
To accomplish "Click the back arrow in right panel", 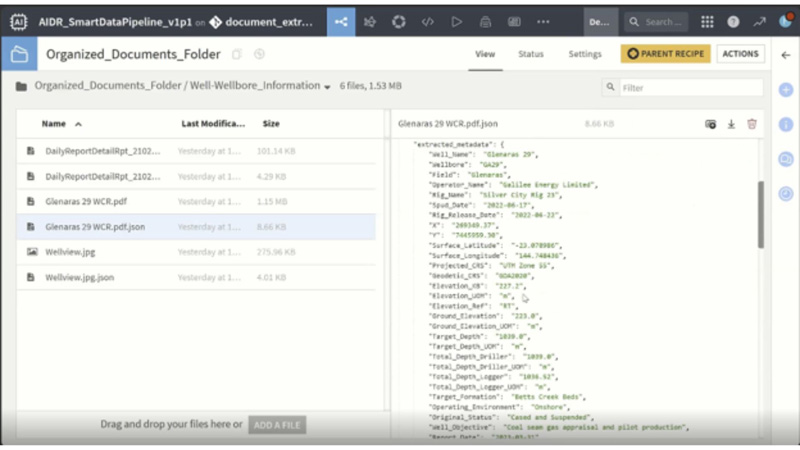I will pos(786,55).
